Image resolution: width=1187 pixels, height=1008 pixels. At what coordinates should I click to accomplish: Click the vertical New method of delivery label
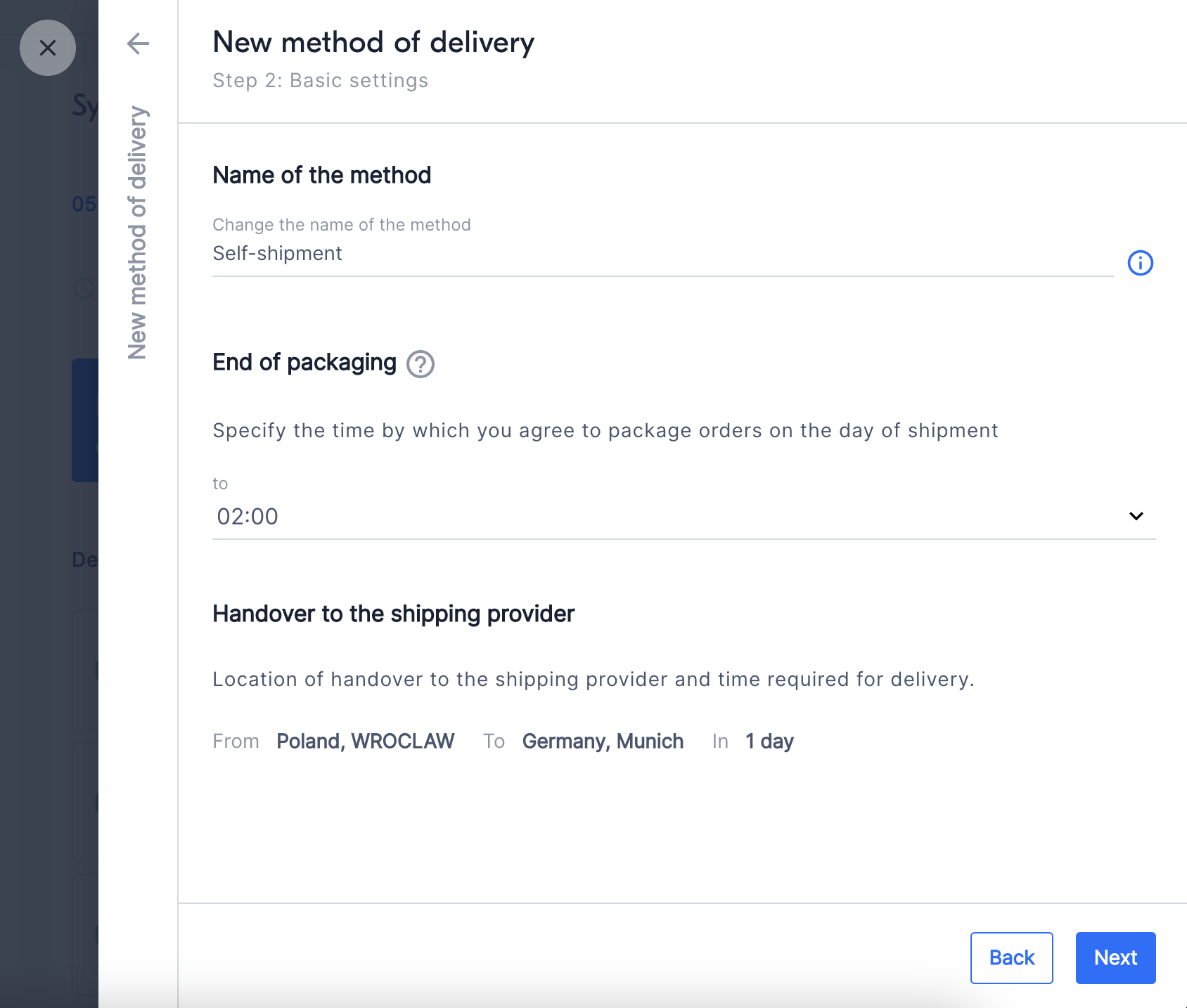tap(137, 233)
